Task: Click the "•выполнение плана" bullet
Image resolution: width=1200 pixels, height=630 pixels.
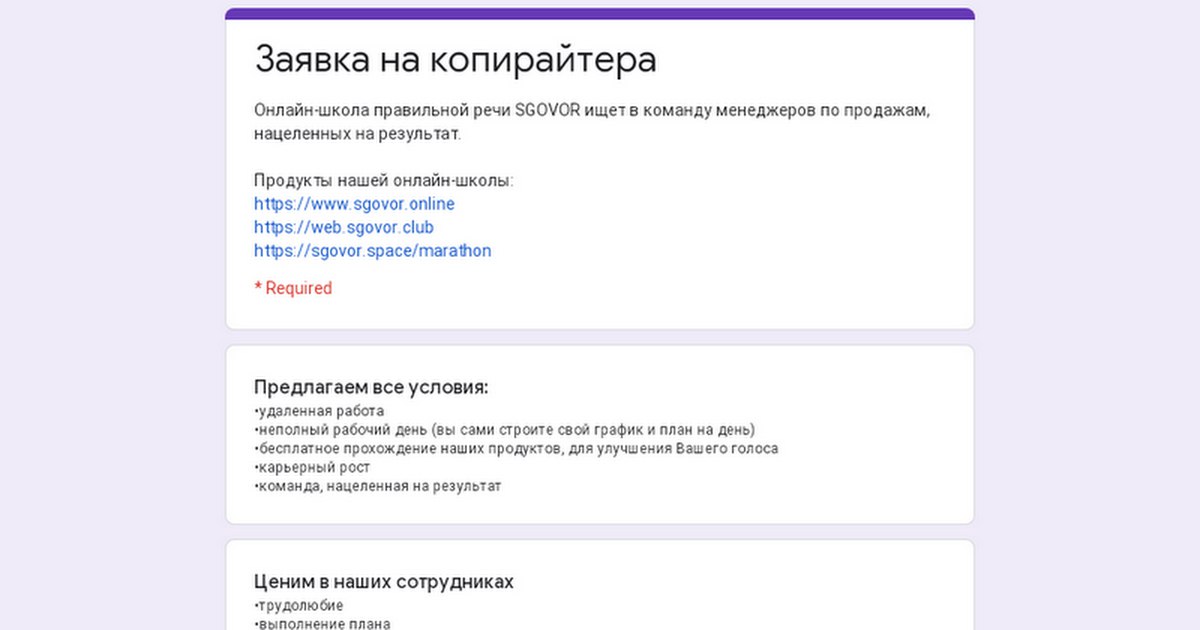Action: [x=322, y=624]
